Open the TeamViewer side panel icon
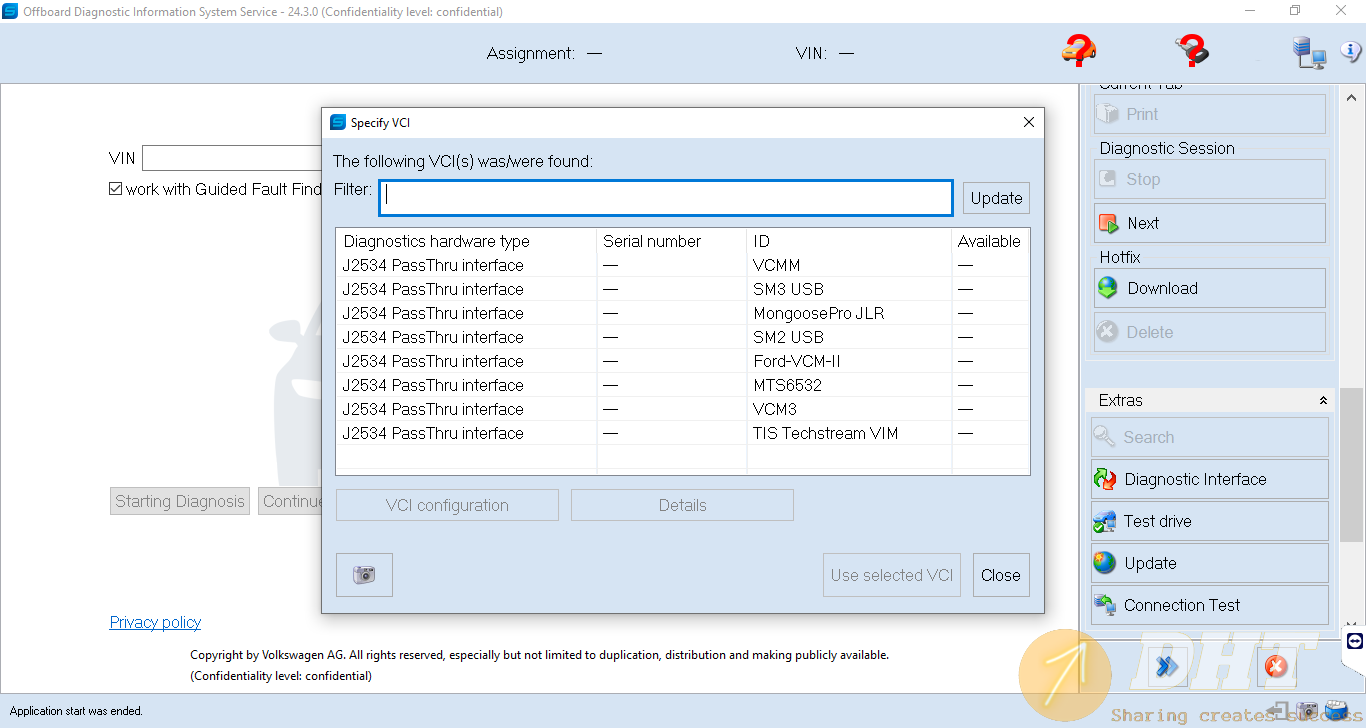The image size is (1366, 728). click(1355, 641)
